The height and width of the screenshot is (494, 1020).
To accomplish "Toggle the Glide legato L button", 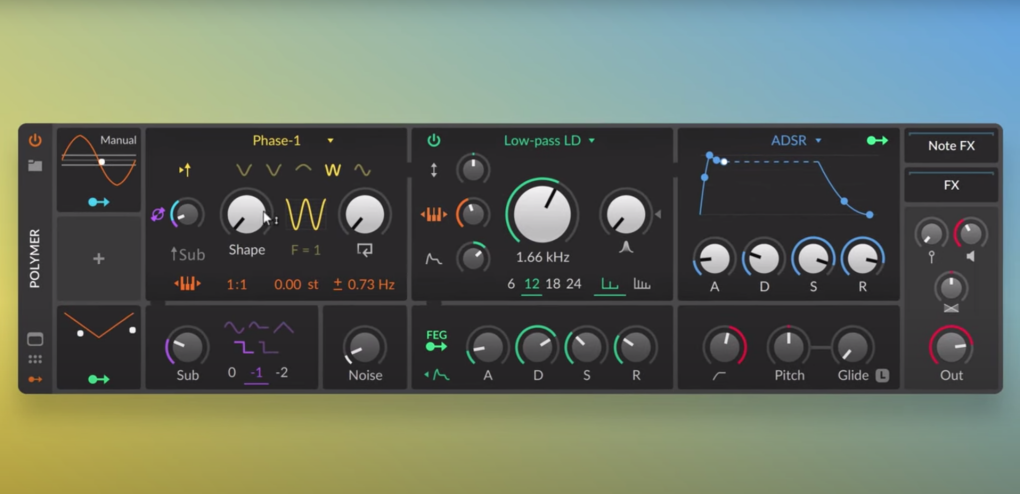I will click(882, 376).
